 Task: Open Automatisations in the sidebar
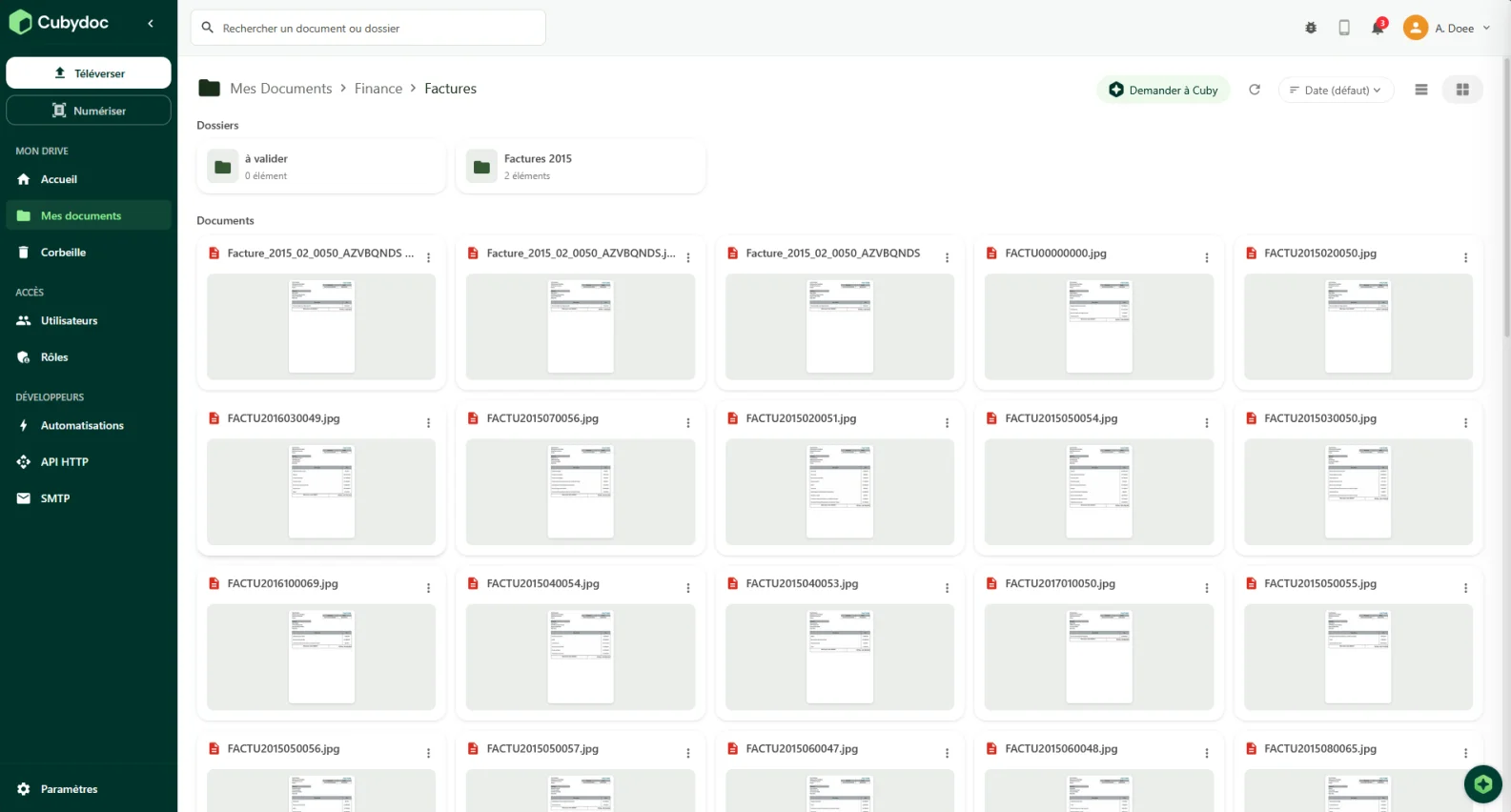[x=89, y=426]
